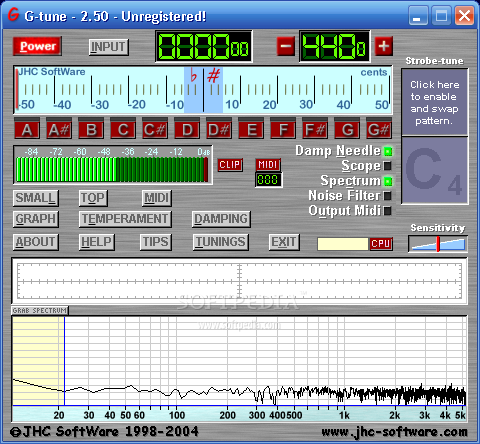
Task: Click the red minus reference pitch button
Action: point(286,46)
